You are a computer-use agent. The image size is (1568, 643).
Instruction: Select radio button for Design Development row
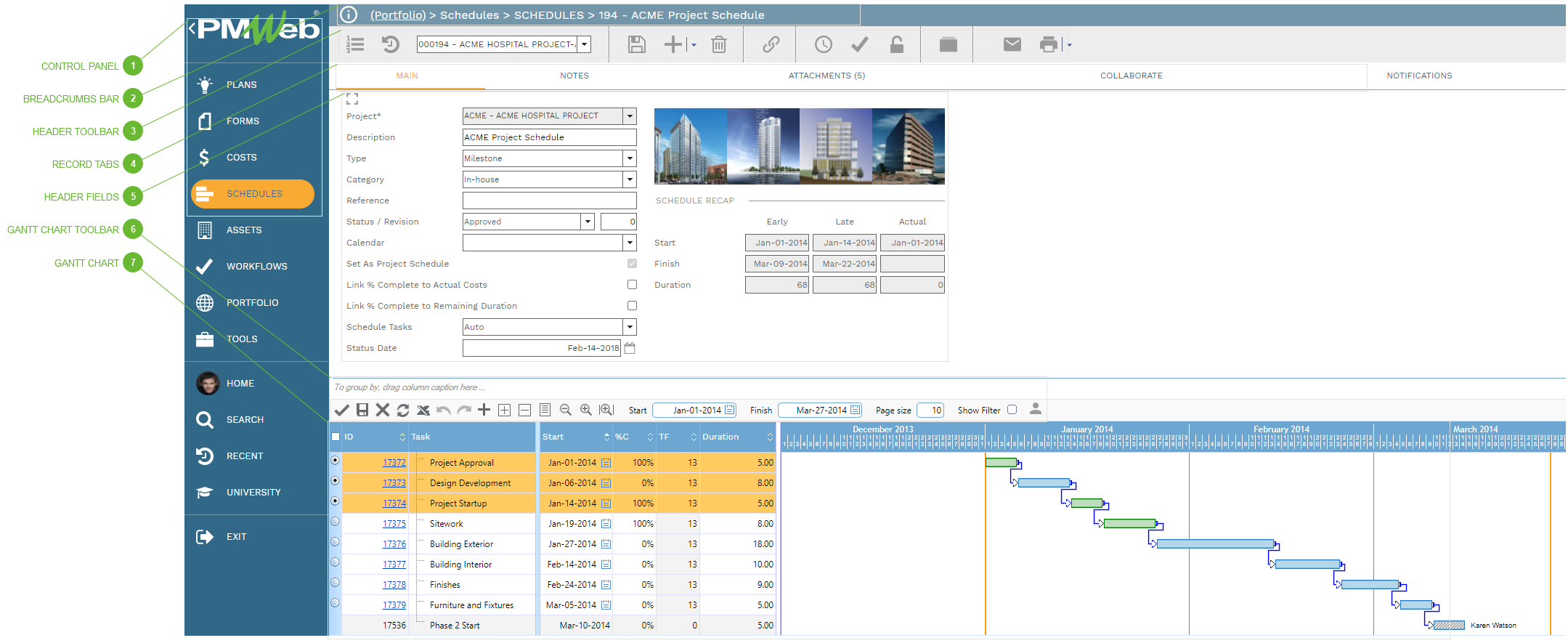pos(335,481)
